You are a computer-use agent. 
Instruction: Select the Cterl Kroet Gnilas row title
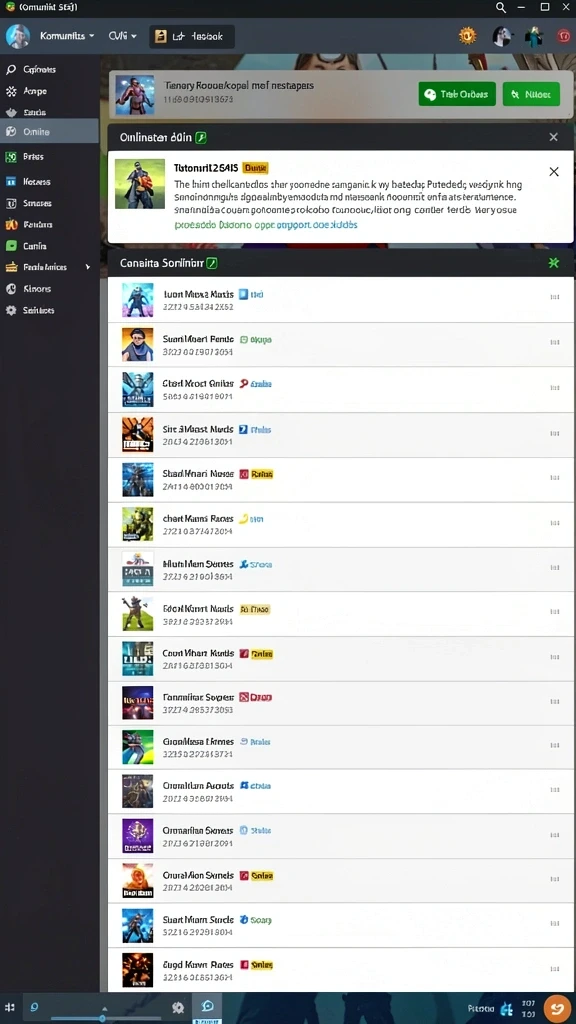[x=198, y=384]
